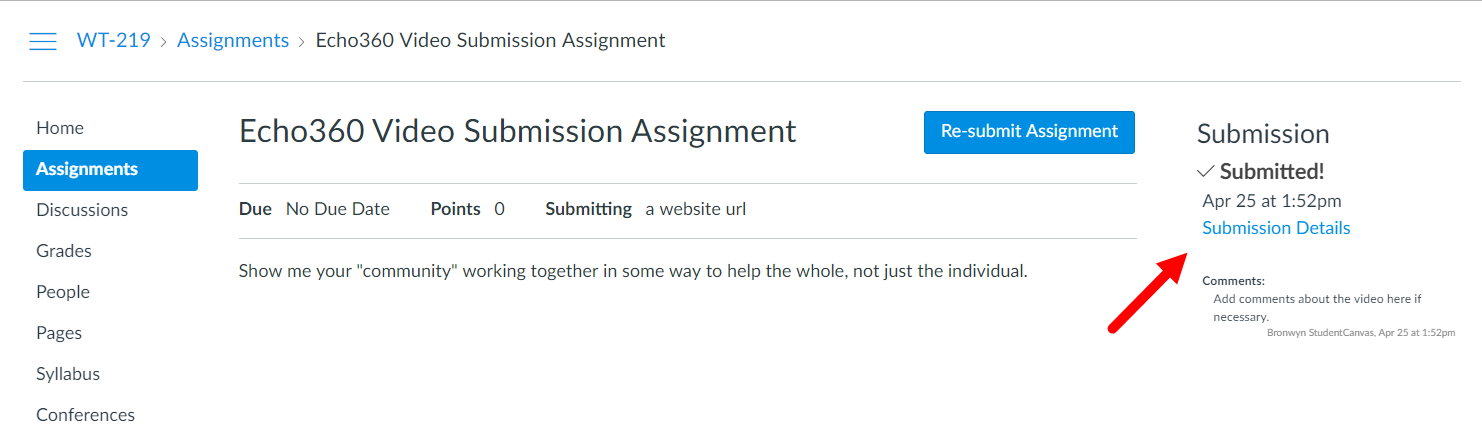
Task: Open Home in course navigation
Action: (60, 128)
